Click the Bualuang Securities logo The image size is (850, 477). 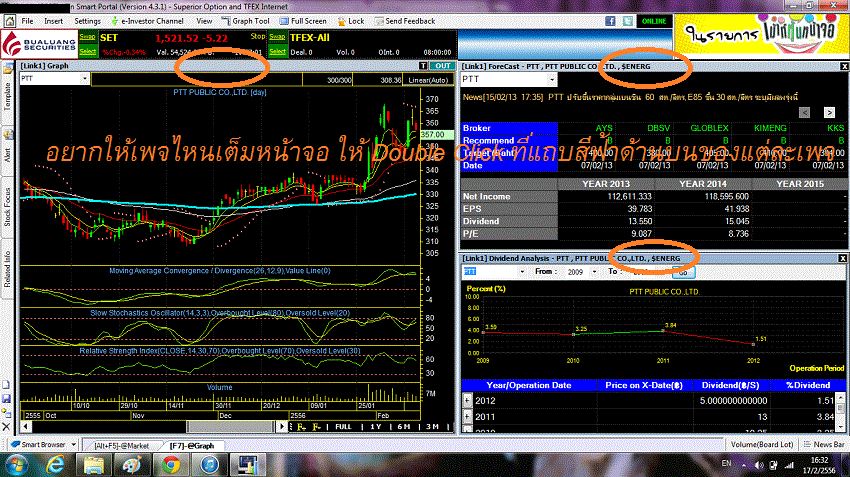click(x=39, y=44)
